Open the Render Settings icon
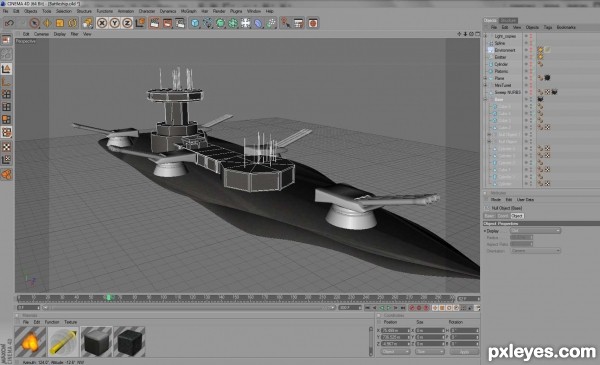The width and height of the screenshot is (600, 365). (180, 23)
